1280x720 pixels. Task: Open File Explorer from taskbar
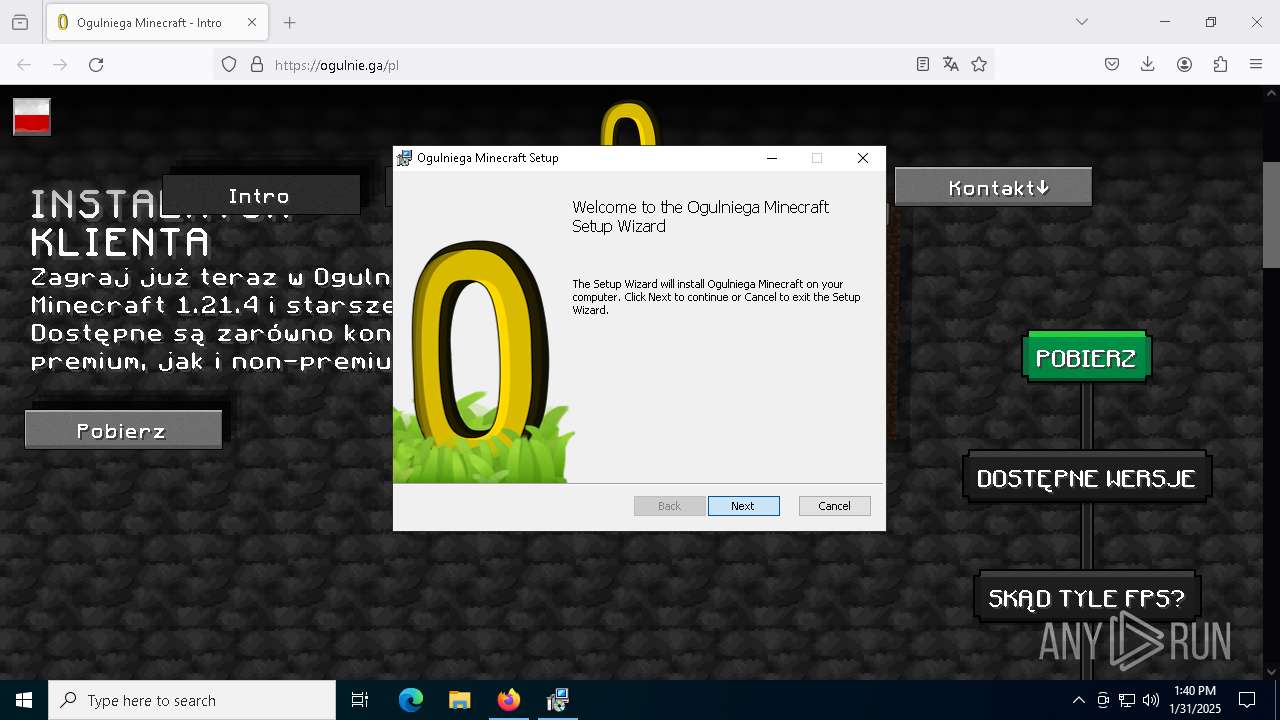[460, 700]
